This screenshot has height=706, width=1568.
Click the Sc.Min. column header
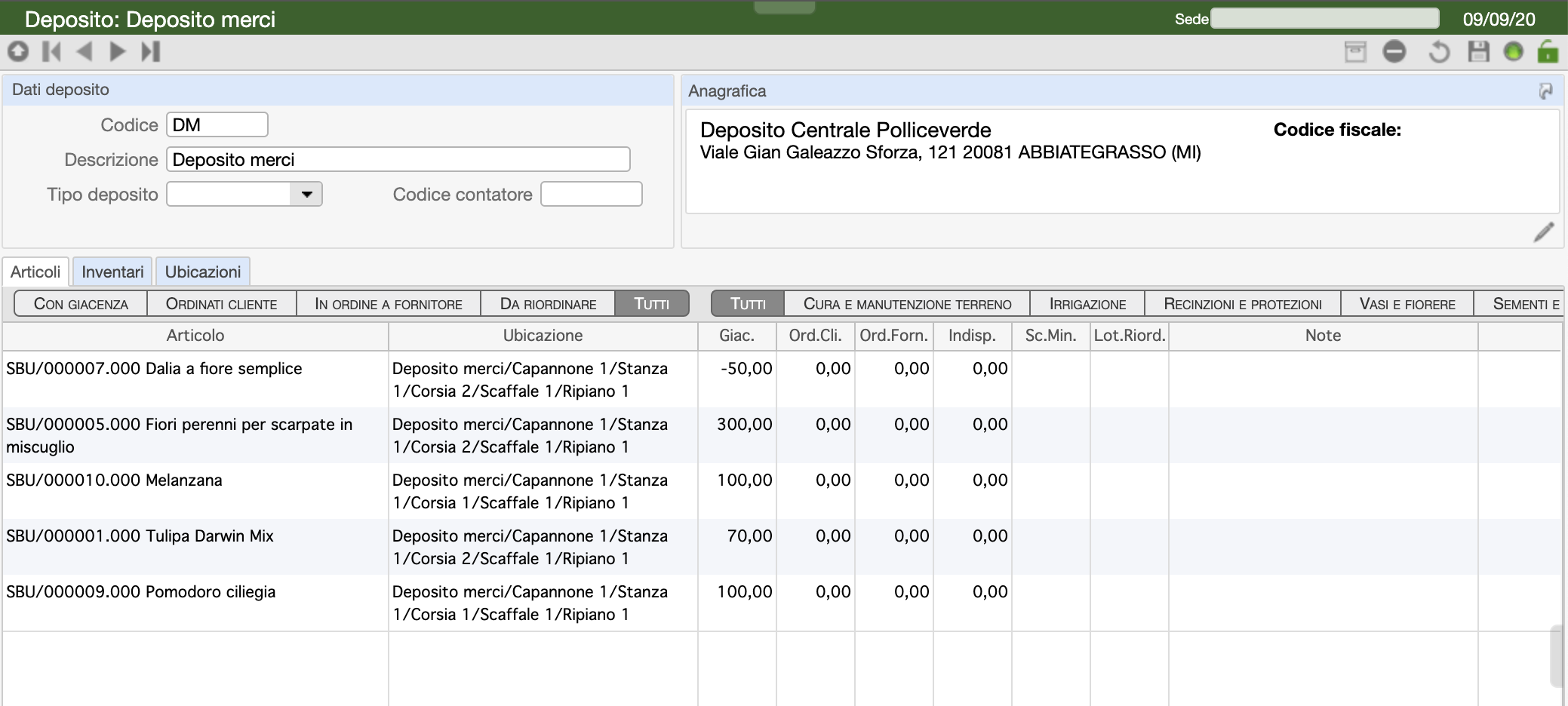(1051, 336)
